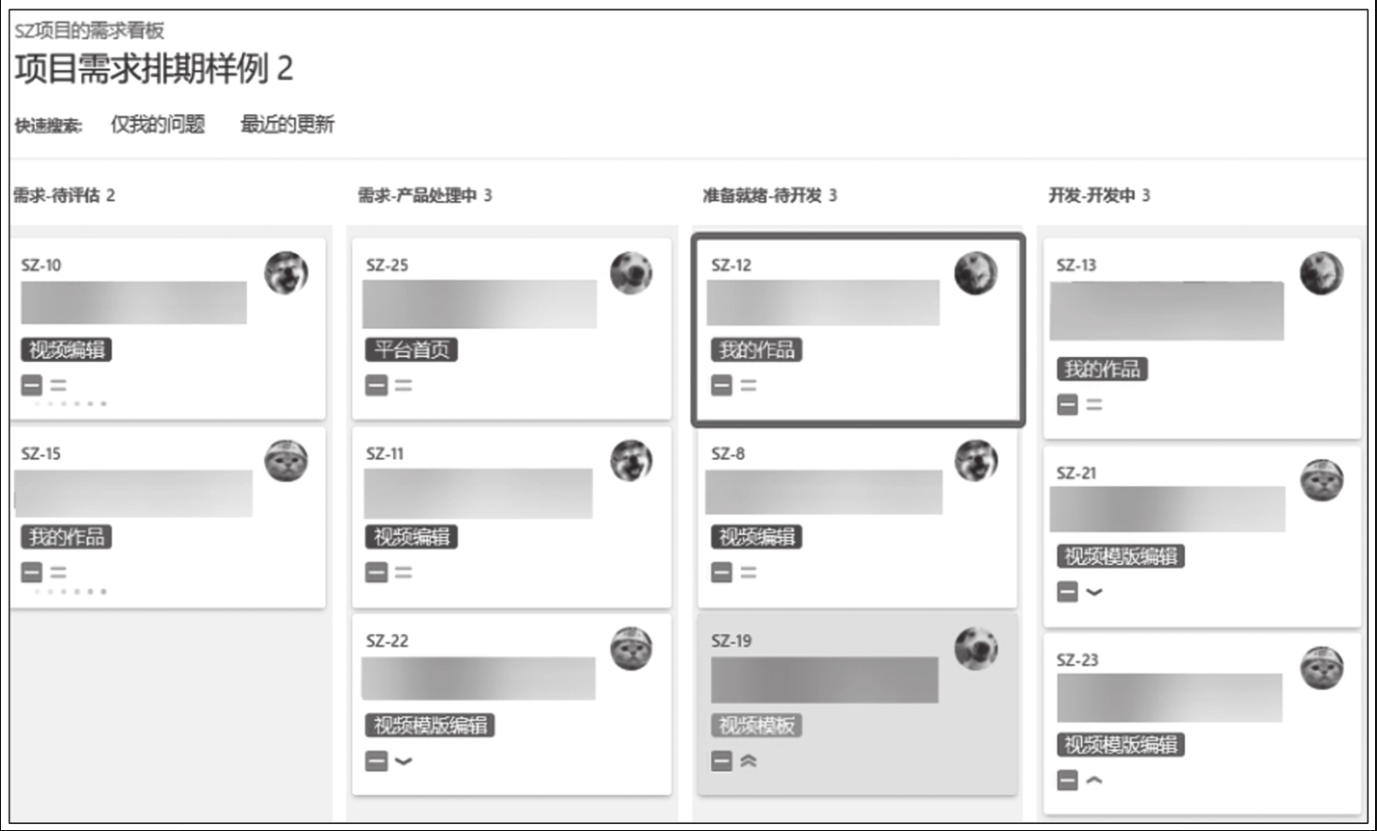Viewport: 1377px width, 831px height.
Task: Toggle the 仅我的问题 quick filter
Action: (157, 125)
